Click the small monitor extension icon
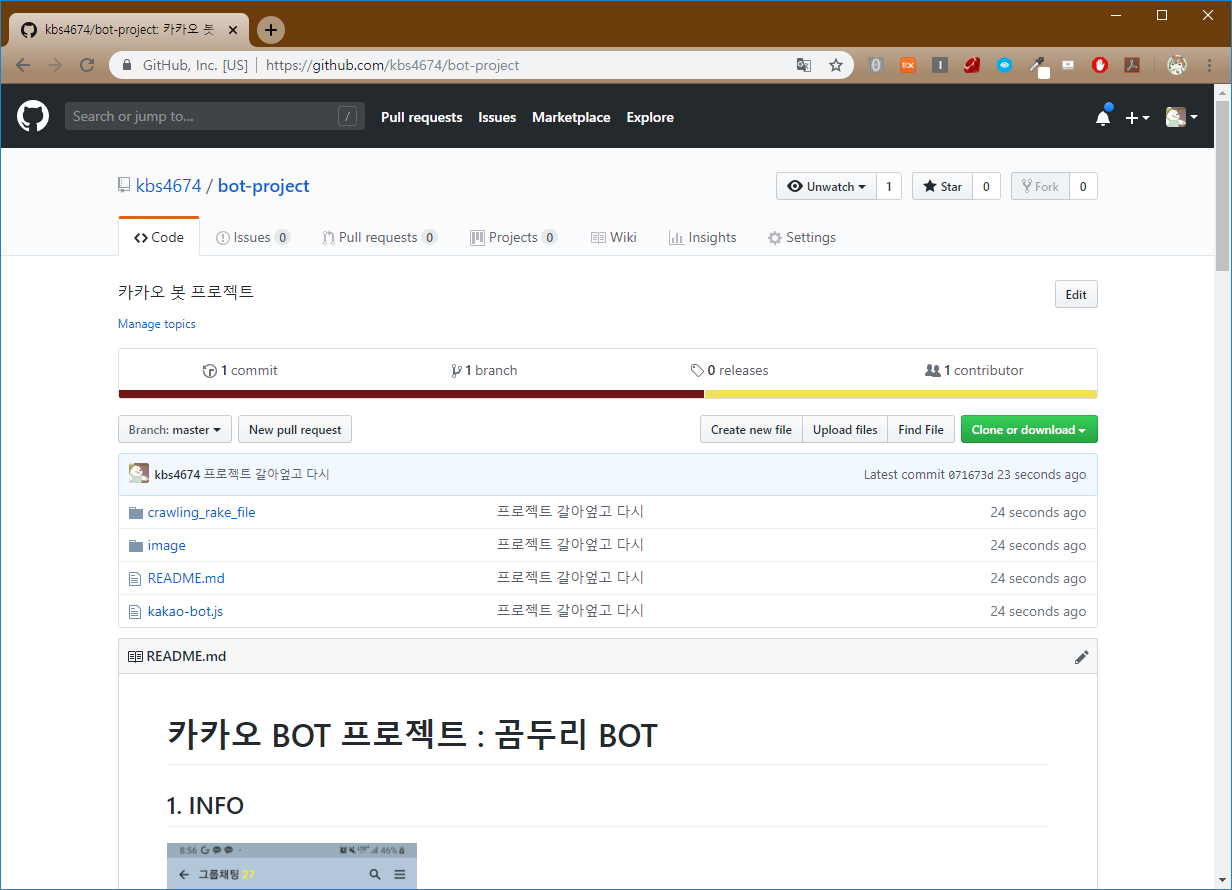Screen dimensions: 1232x890 tap(1068, 65)
